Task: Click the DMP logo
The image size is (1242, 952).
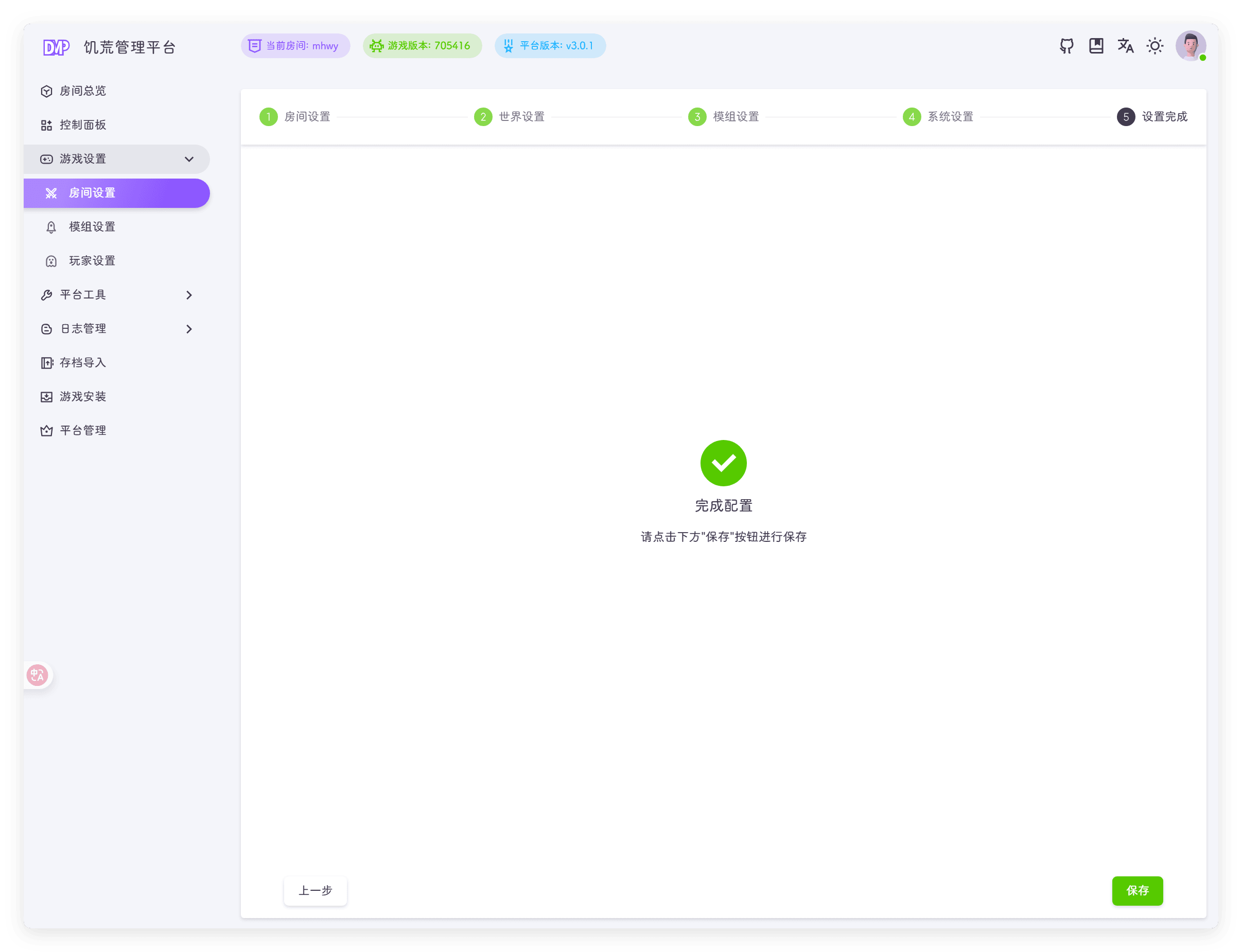Action: point(56,47)
